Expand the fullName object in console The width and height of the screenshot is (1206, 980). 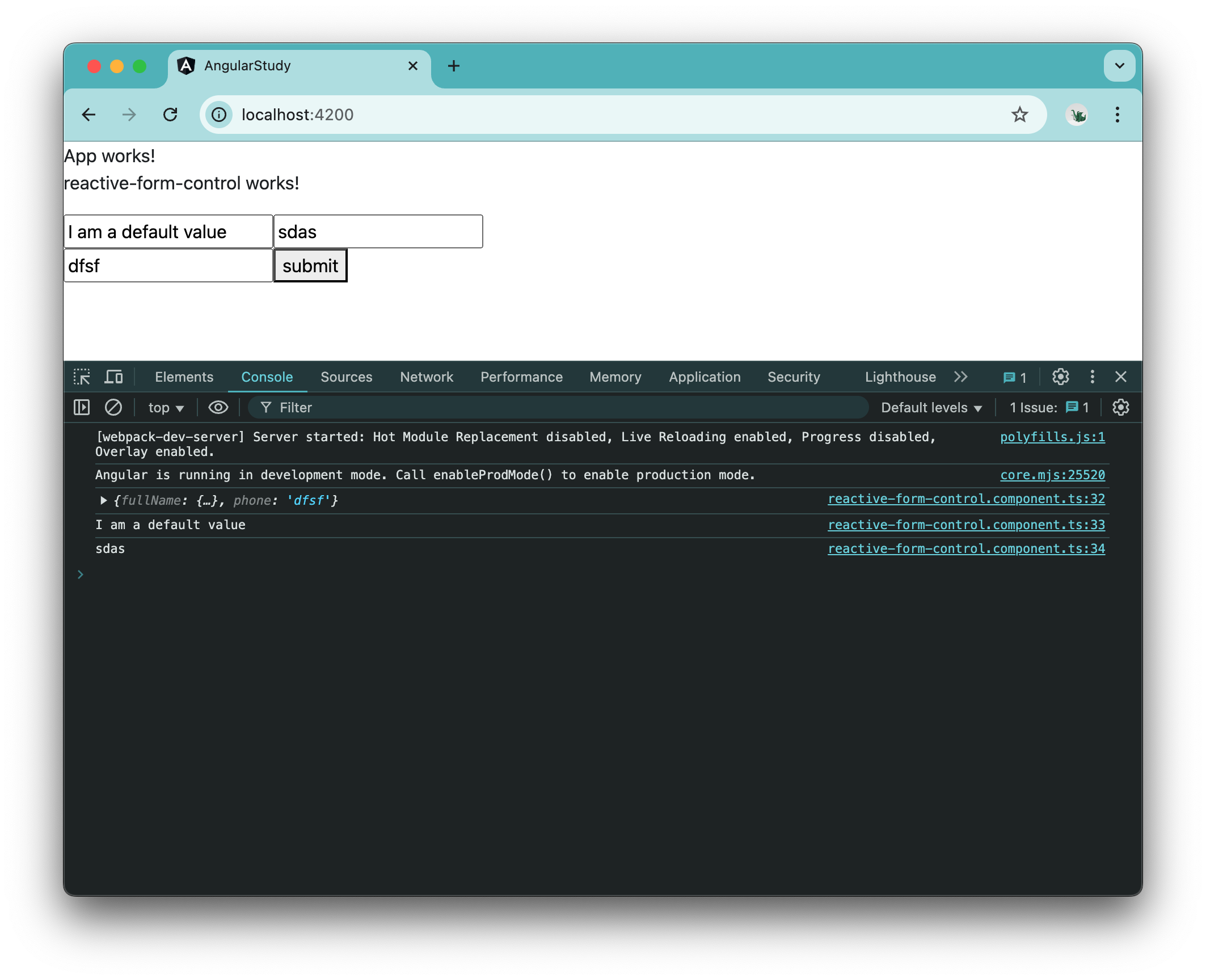(x=103, y=500)
